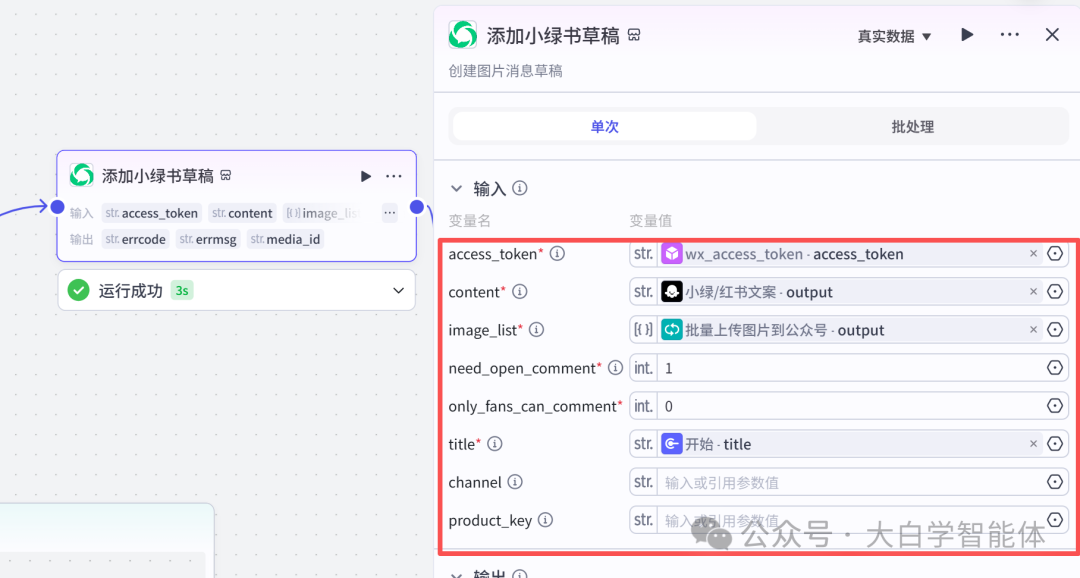Click the canvas node's right output port
The image size is (1080, 578).
417,207
